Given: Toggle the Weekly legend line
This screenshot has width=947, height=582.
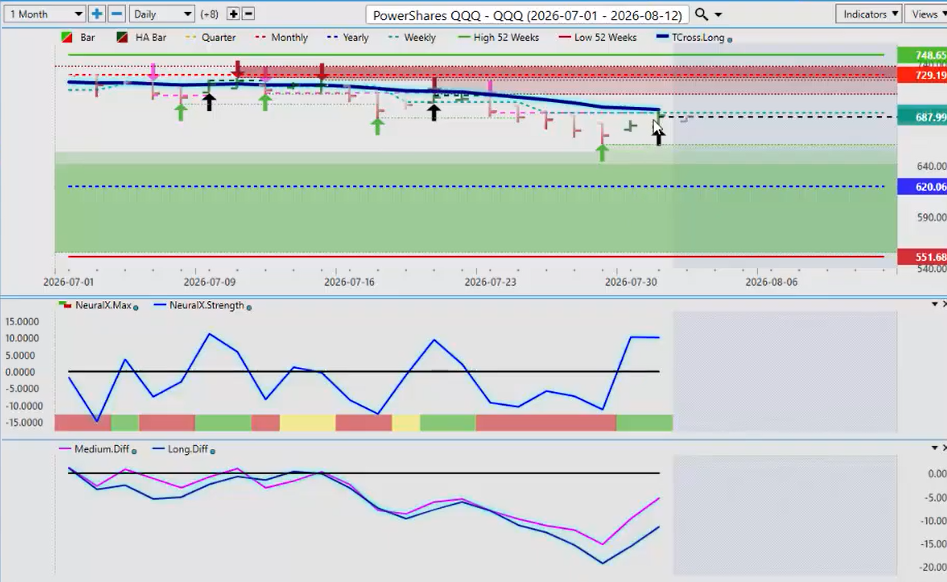Looking at the screenshot, I should coord(412,37).
